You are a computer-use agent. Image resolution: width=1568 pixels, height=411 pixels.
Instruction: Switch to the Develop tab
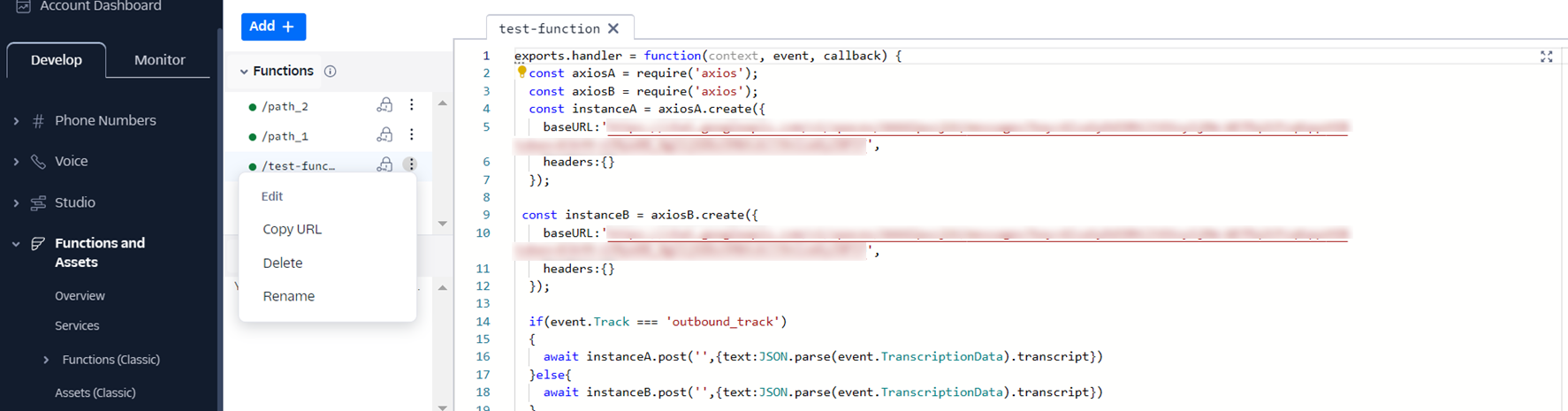click(57, 60)
